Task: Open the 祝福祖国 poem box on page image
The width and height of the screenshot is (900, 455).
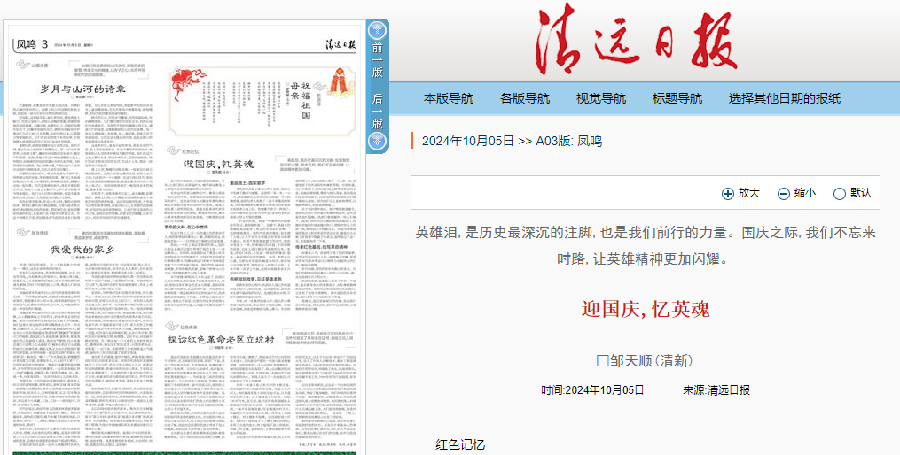Action: coord(263,101)
